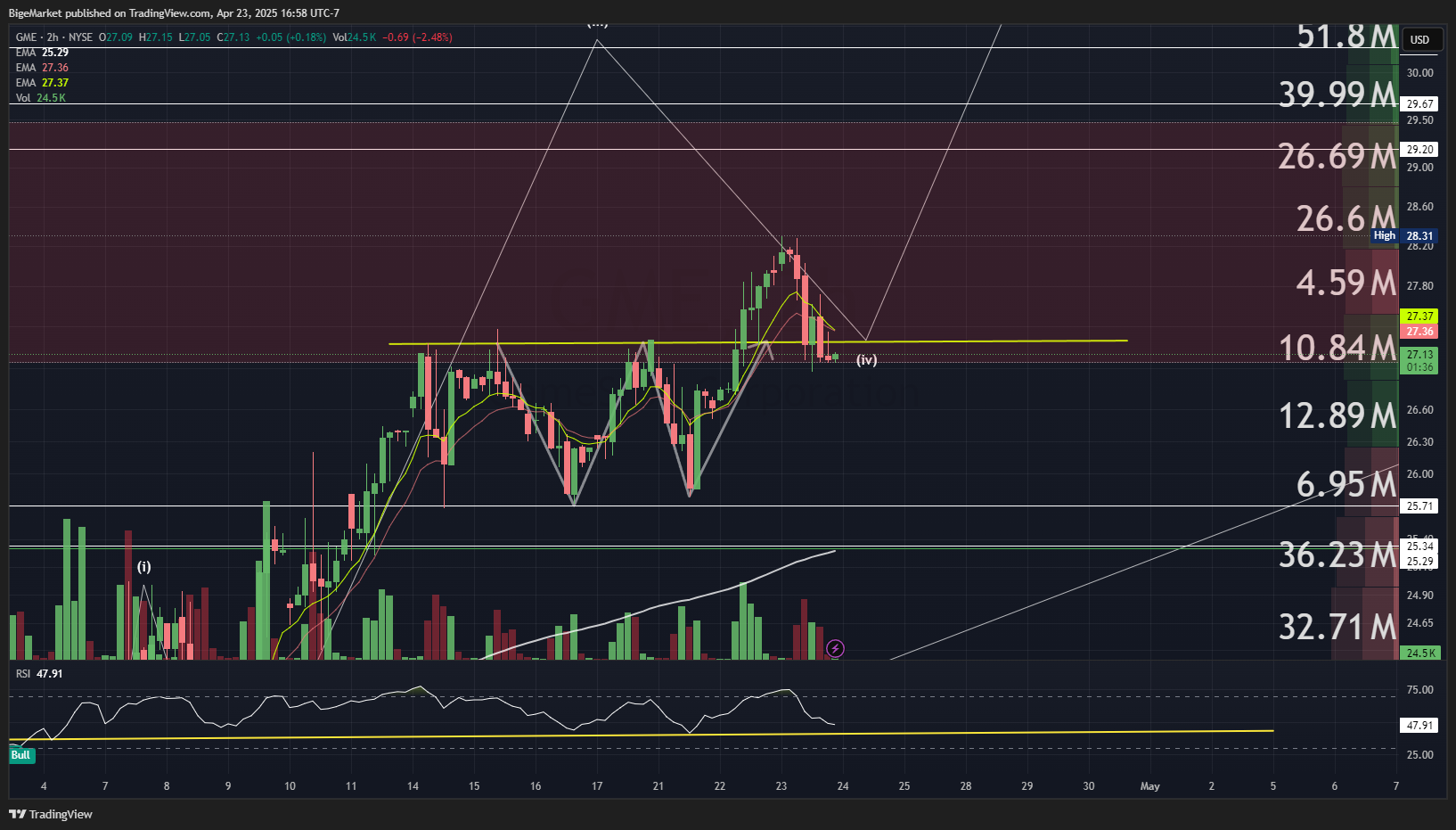Click the TradingView logo at bottom left
Image resolution: width=1456 pixels, height=830 pixels.
51,814
